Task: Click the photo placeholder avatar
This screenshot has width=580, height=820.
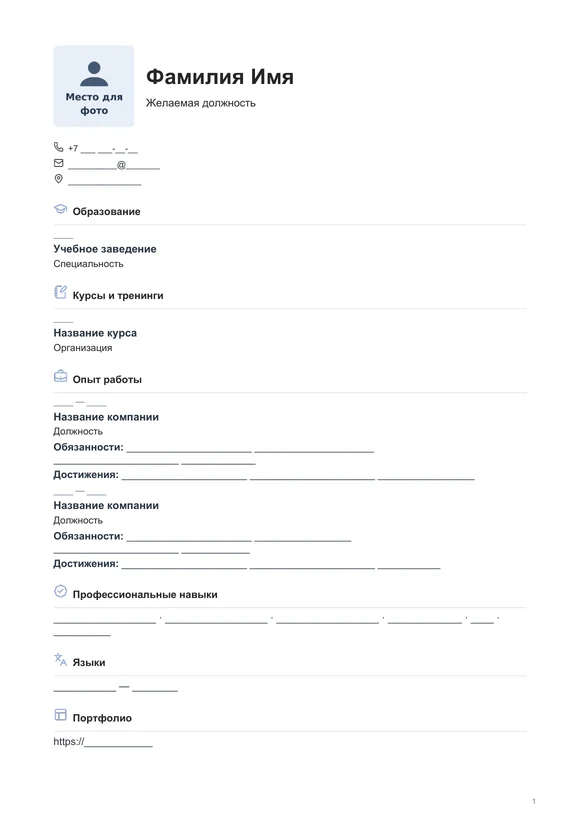Action: [94, 86]
